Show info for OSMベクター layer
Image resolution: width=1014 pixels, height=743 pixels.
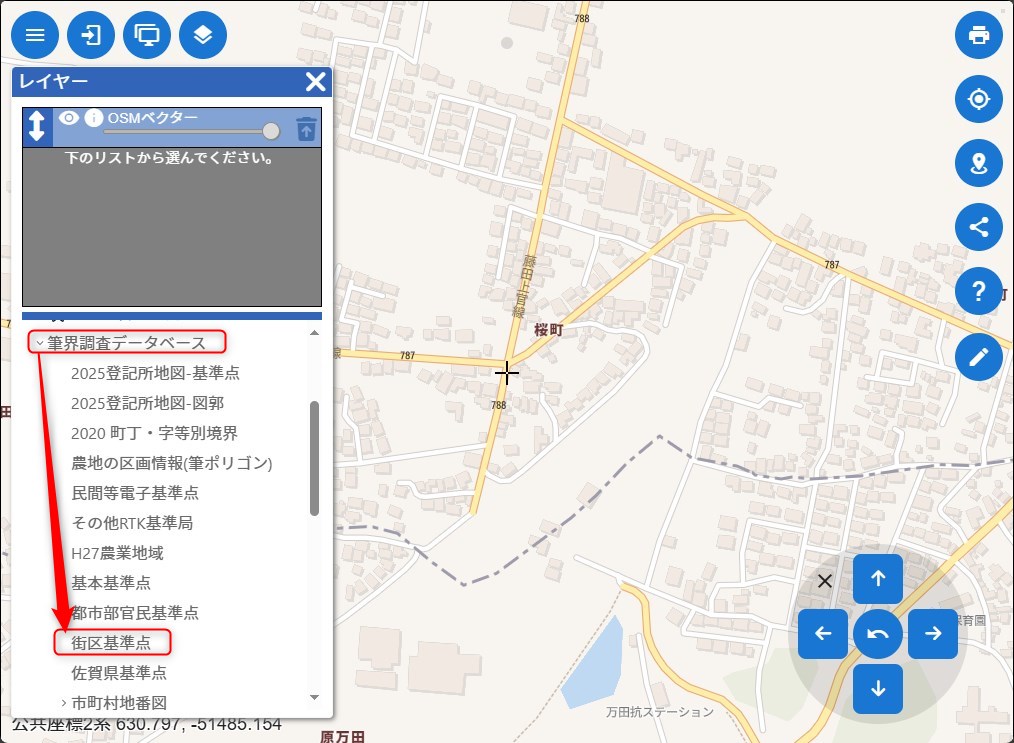tap(94, 118)
